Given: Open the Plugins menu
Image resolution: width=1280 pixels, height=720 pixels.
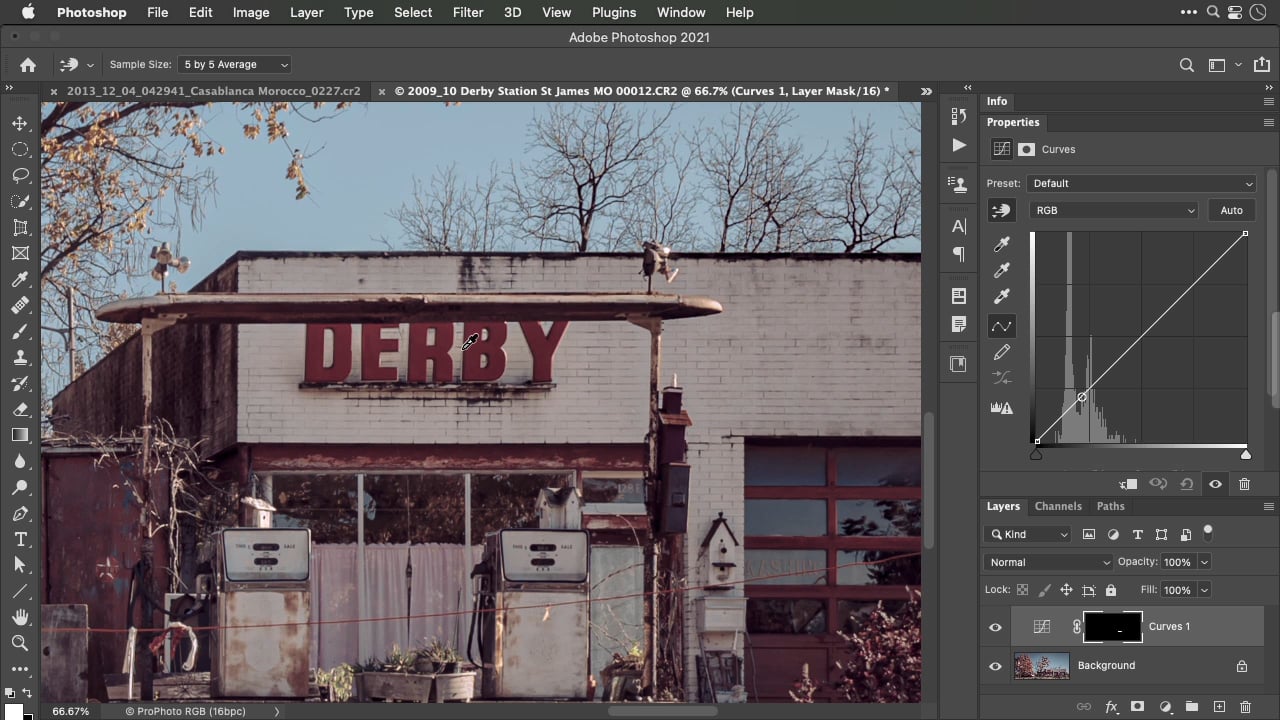Looking at the screenshot, I should click(614, 12).
